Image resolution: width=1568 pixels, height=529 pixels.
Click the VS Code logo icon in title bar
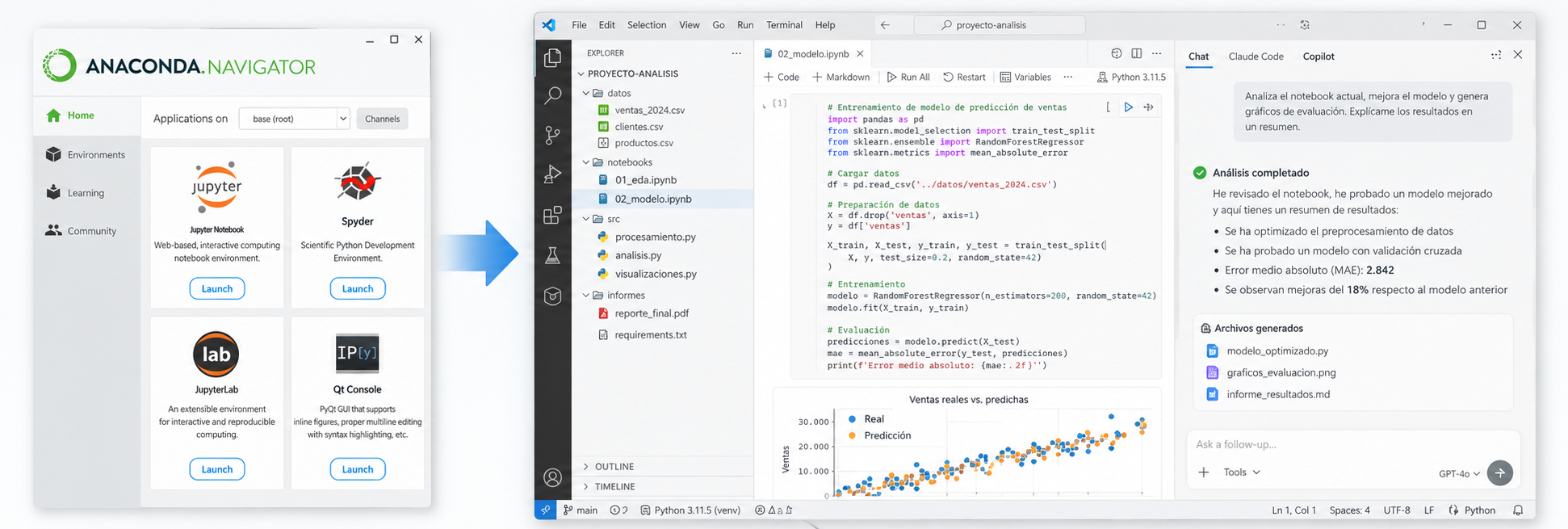(549, 25)
